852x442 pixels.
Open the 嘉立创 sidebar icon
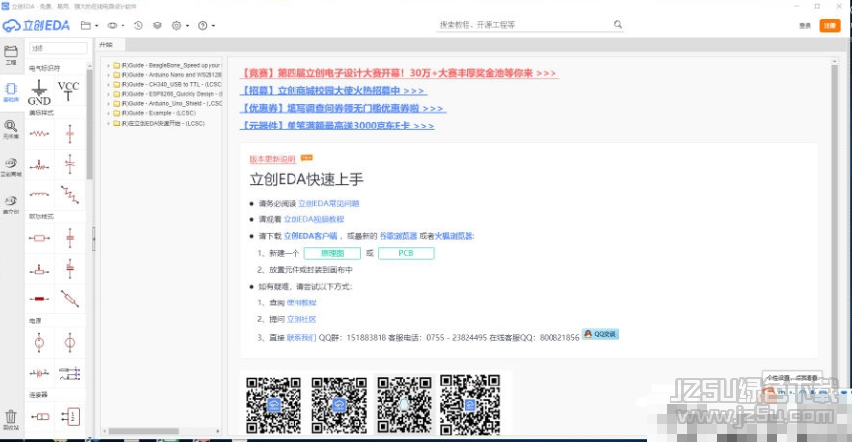11,204
